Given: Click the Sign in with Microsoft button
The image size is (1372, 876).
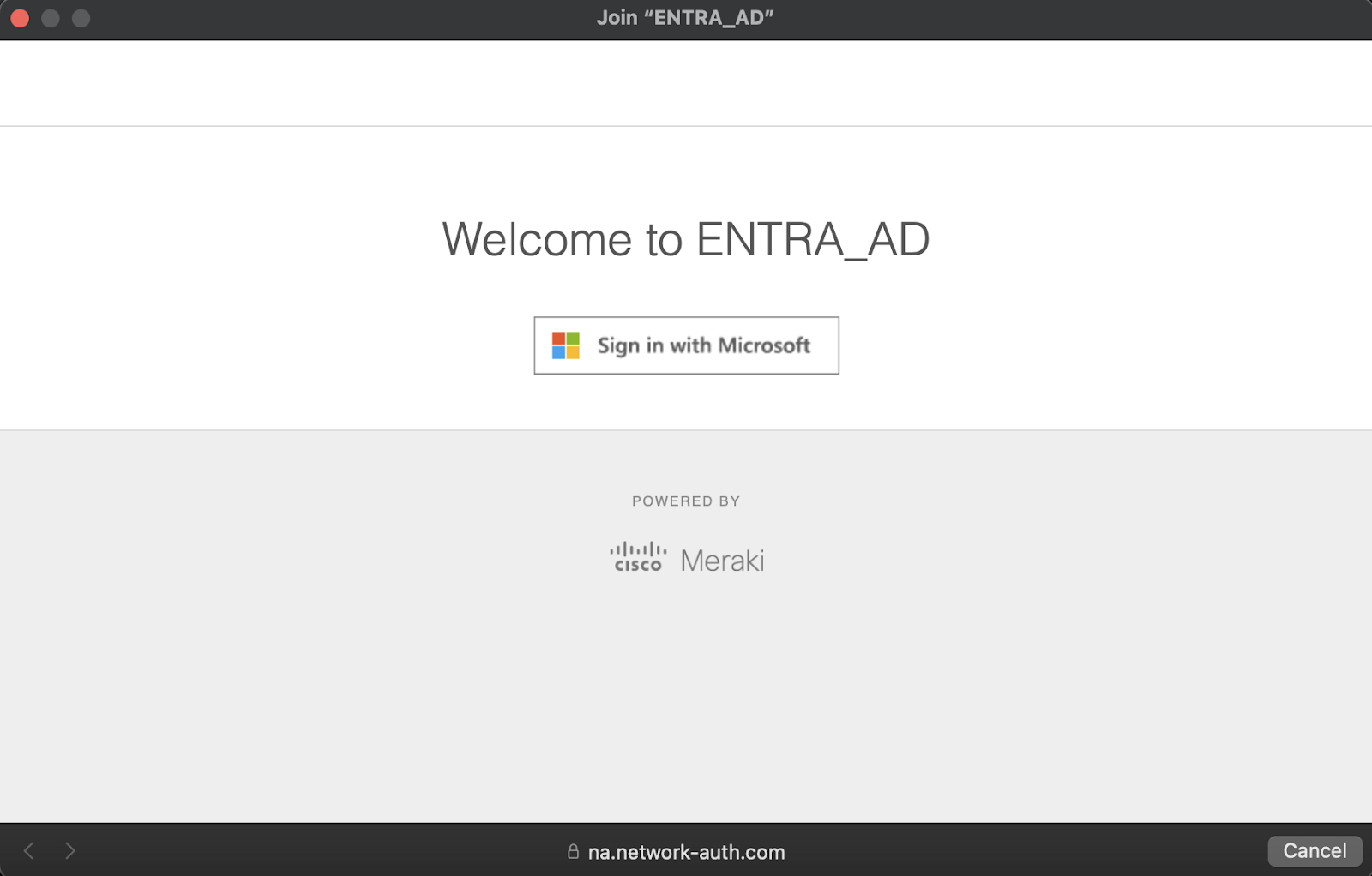Looking at the screenshot, I should click(x=686, y=345).
